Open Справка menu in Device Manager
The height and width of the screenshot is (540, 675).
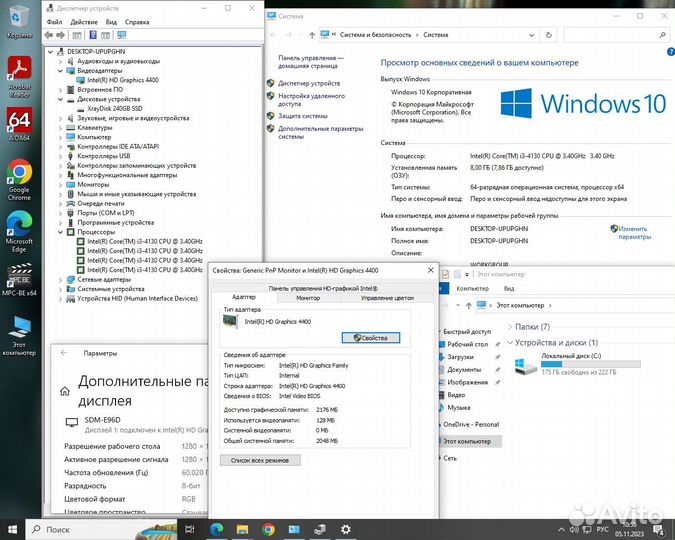[137, 22]
